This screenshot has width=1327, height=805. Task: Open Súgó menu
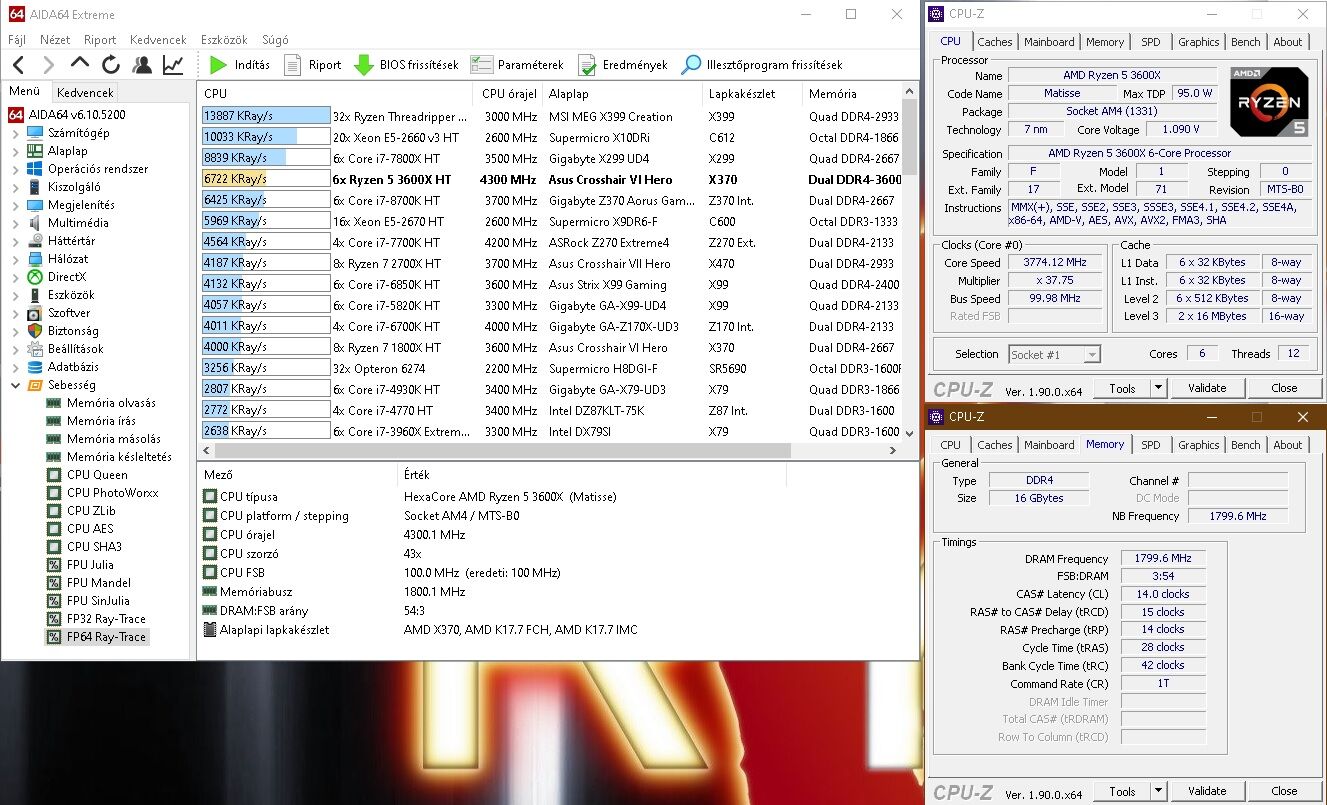point(275,40)
